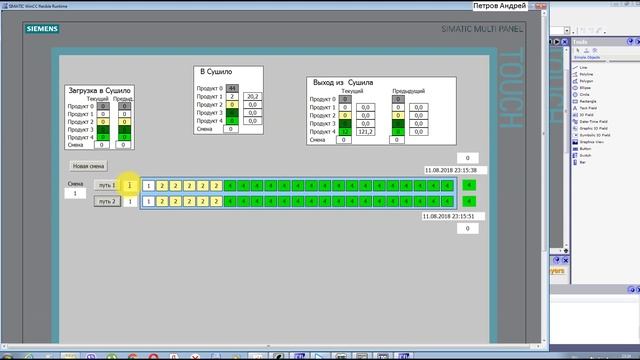Click the 0 field below the second timestamp
This screenshot has width=640, height=360.
[468, 229]
